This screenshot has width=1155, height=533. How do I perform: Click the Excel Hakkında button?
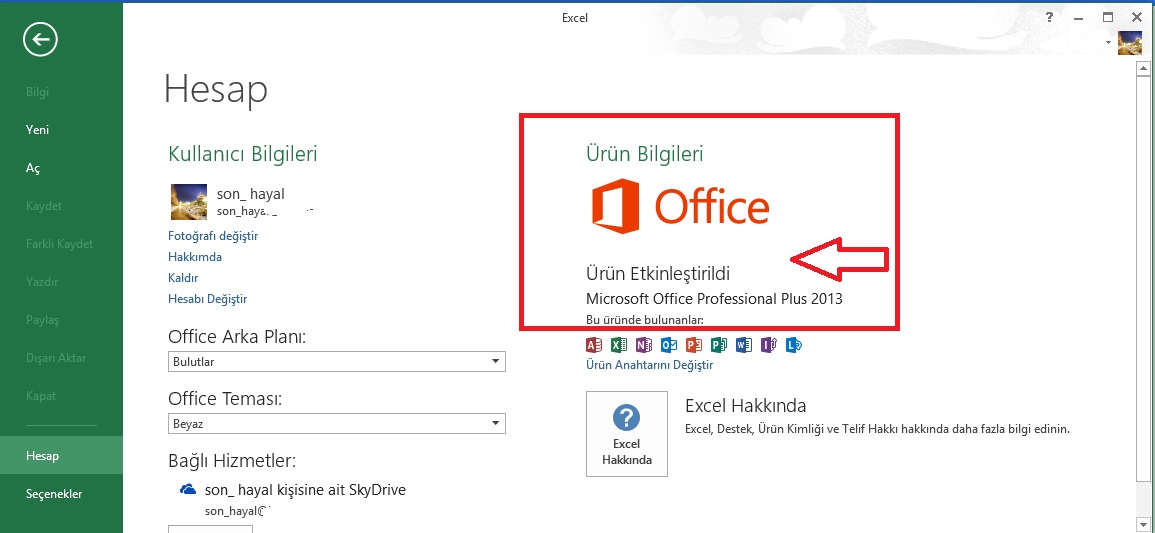tap(627, 434)
